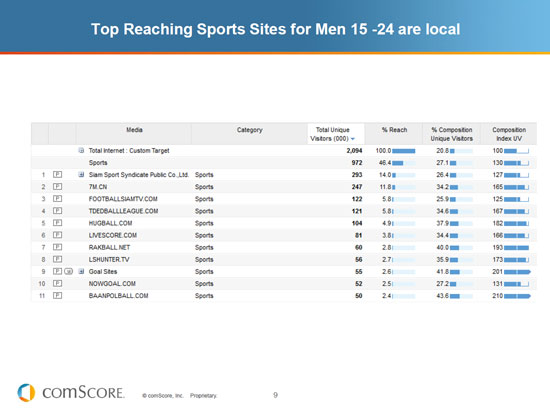Click the P icon in the 7M.CN row
Viewport: 550px width, 408px height.
(x=58, y=187)
